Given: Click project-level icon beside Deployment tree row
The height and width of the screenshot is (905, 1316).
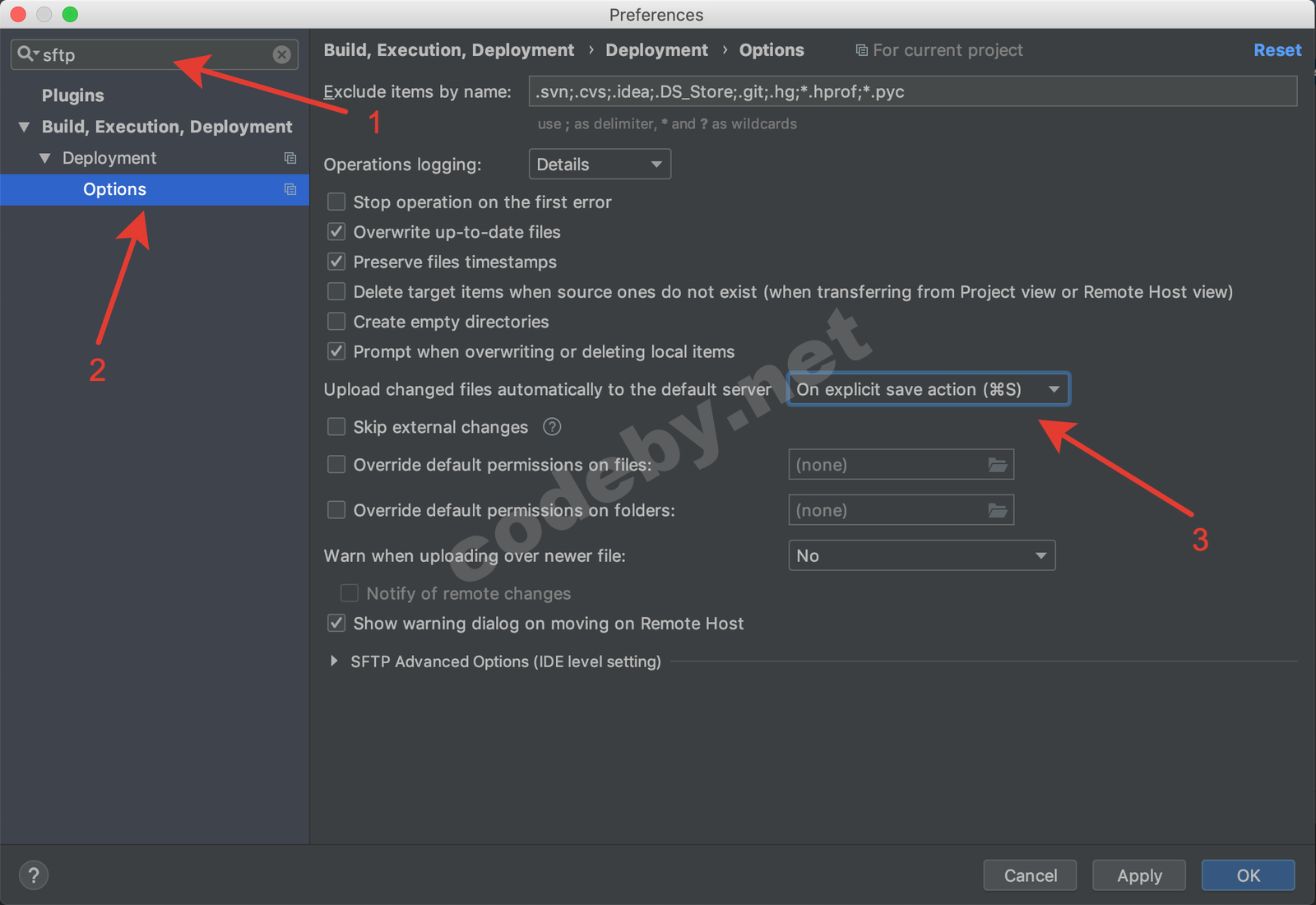Looking at the screenshot, I should (x=290, y=158).
